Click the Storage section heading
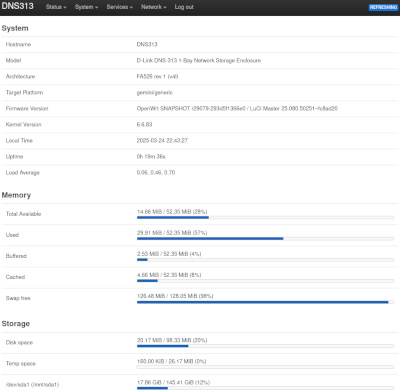Screen dimensions: 400x392 16,324
